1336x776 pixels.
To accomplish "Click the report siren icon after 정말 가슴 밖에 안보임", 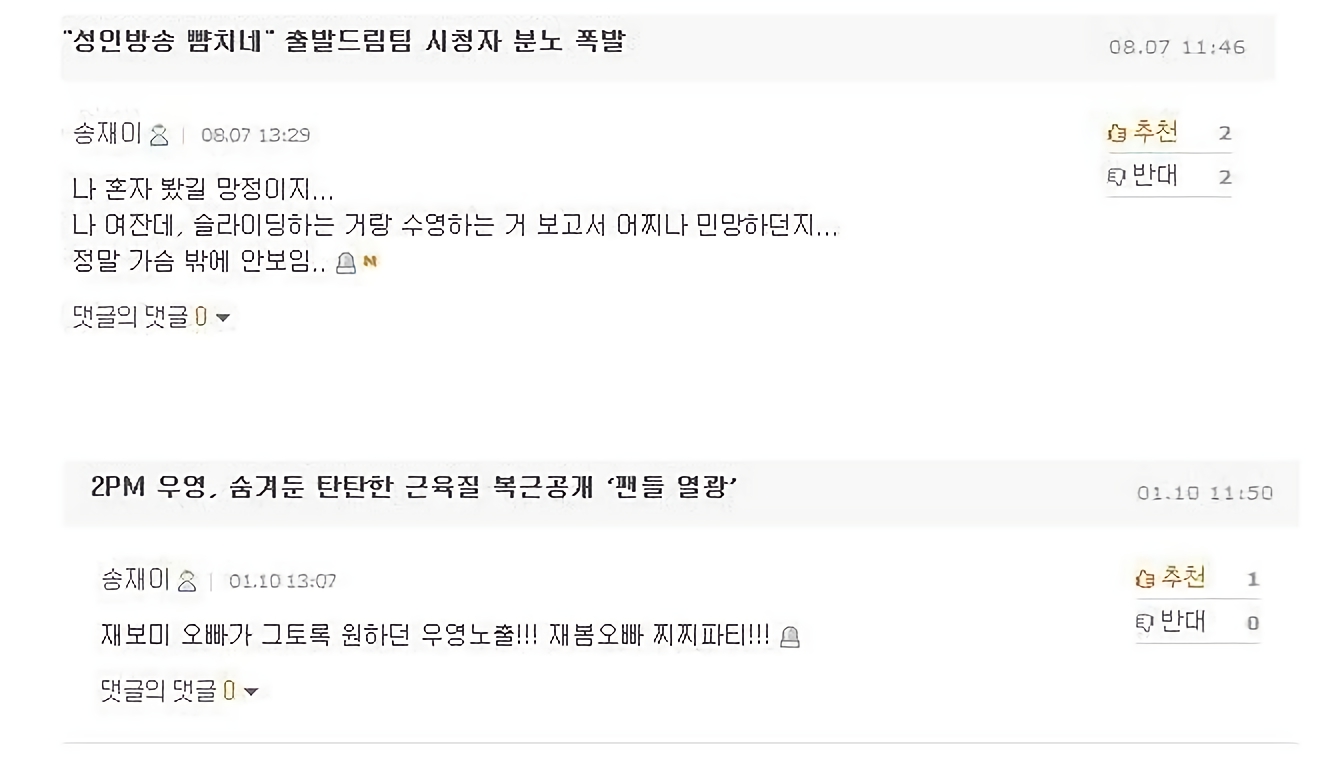I will (x=346, y=263).
